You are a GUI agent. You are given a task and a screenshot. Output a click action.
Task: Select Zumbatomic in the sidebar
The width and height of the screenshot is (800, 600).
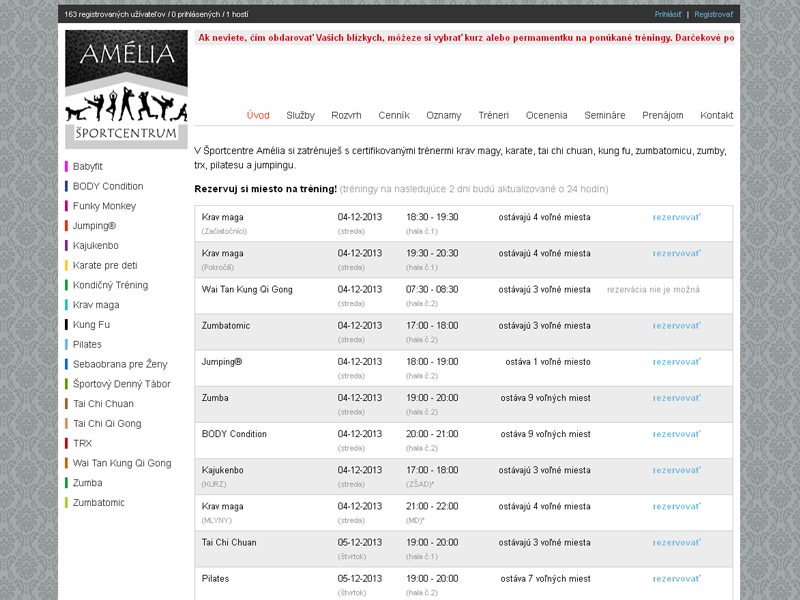point(99,503)
